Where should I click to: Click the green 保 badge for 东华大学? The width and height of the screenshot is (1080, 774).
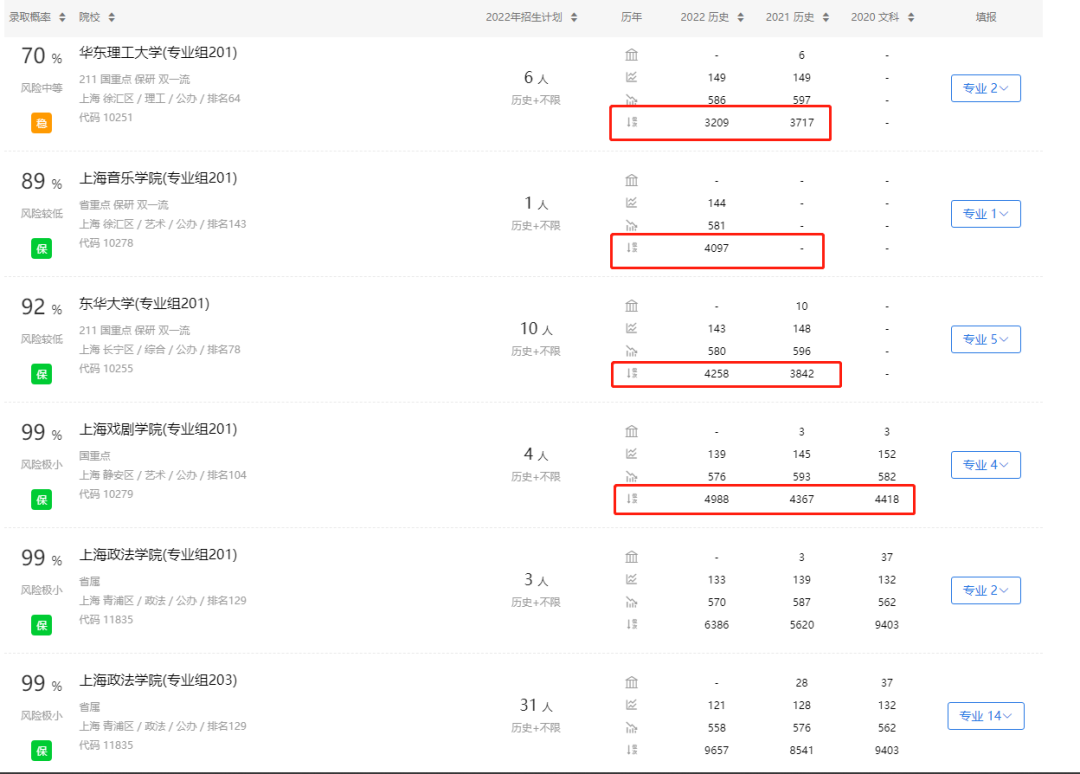coord(41,374)
